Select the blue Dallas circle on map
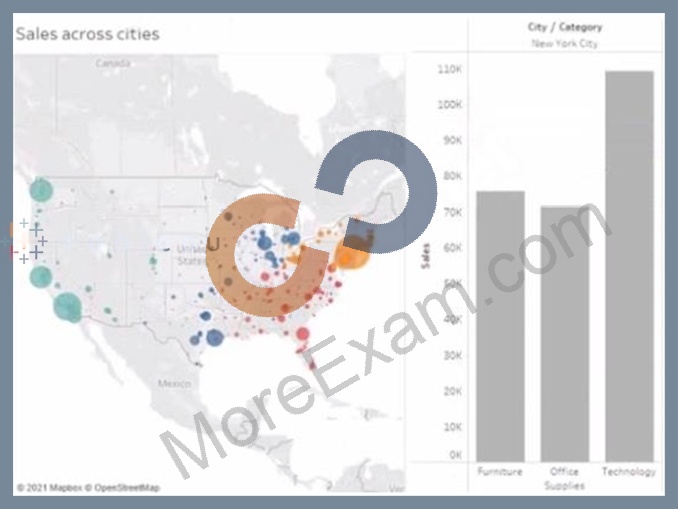The height and width of the screenshot is (509, 678). 205,316
